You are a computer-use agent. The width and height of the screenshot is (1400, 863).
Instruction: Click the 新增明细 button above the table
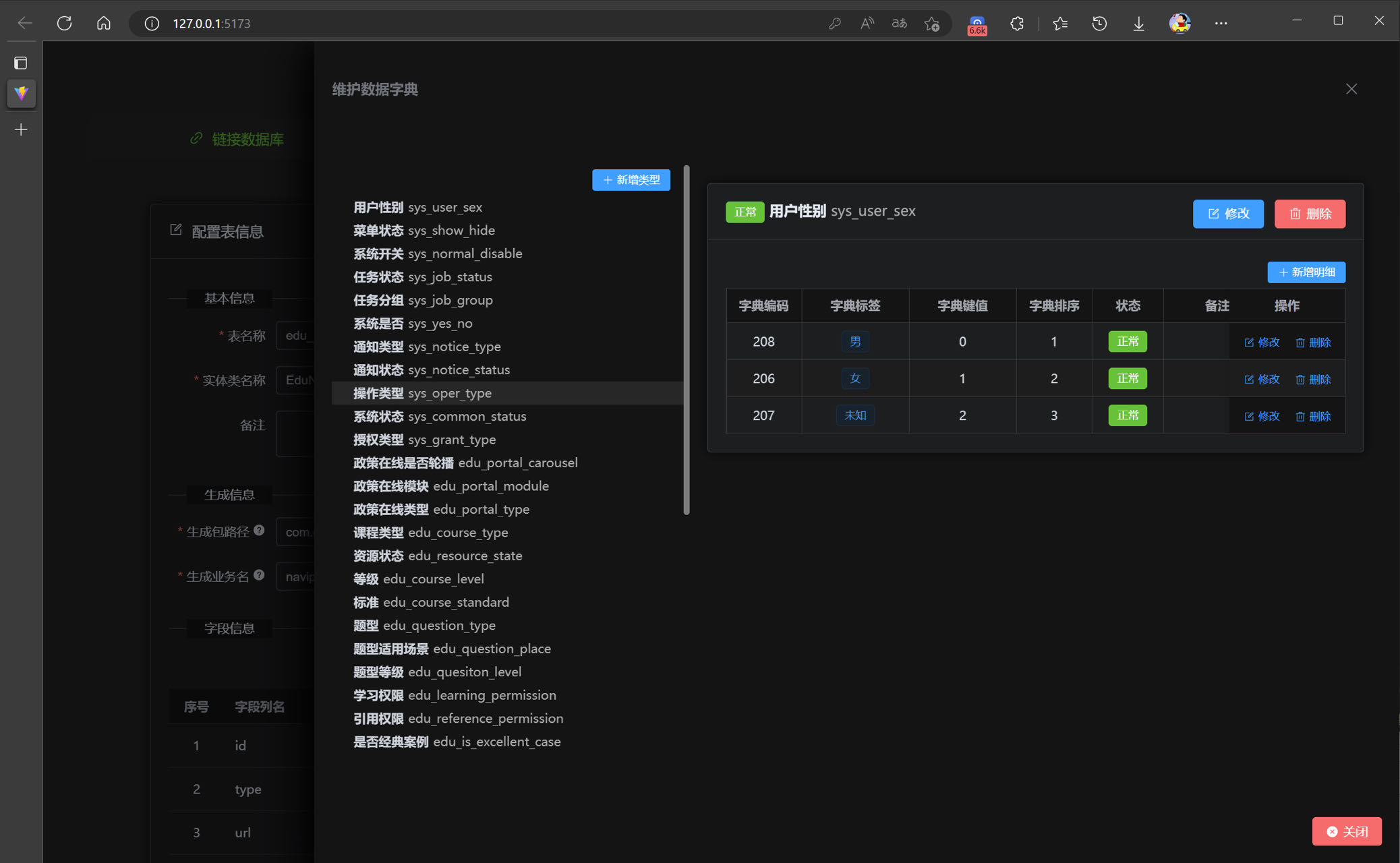click(x=1306, y=272)
